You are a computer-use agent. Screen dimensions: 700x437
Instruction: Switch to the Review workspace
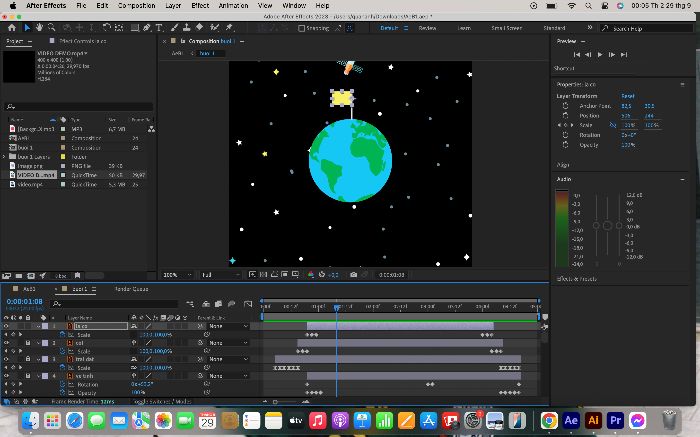427,28
